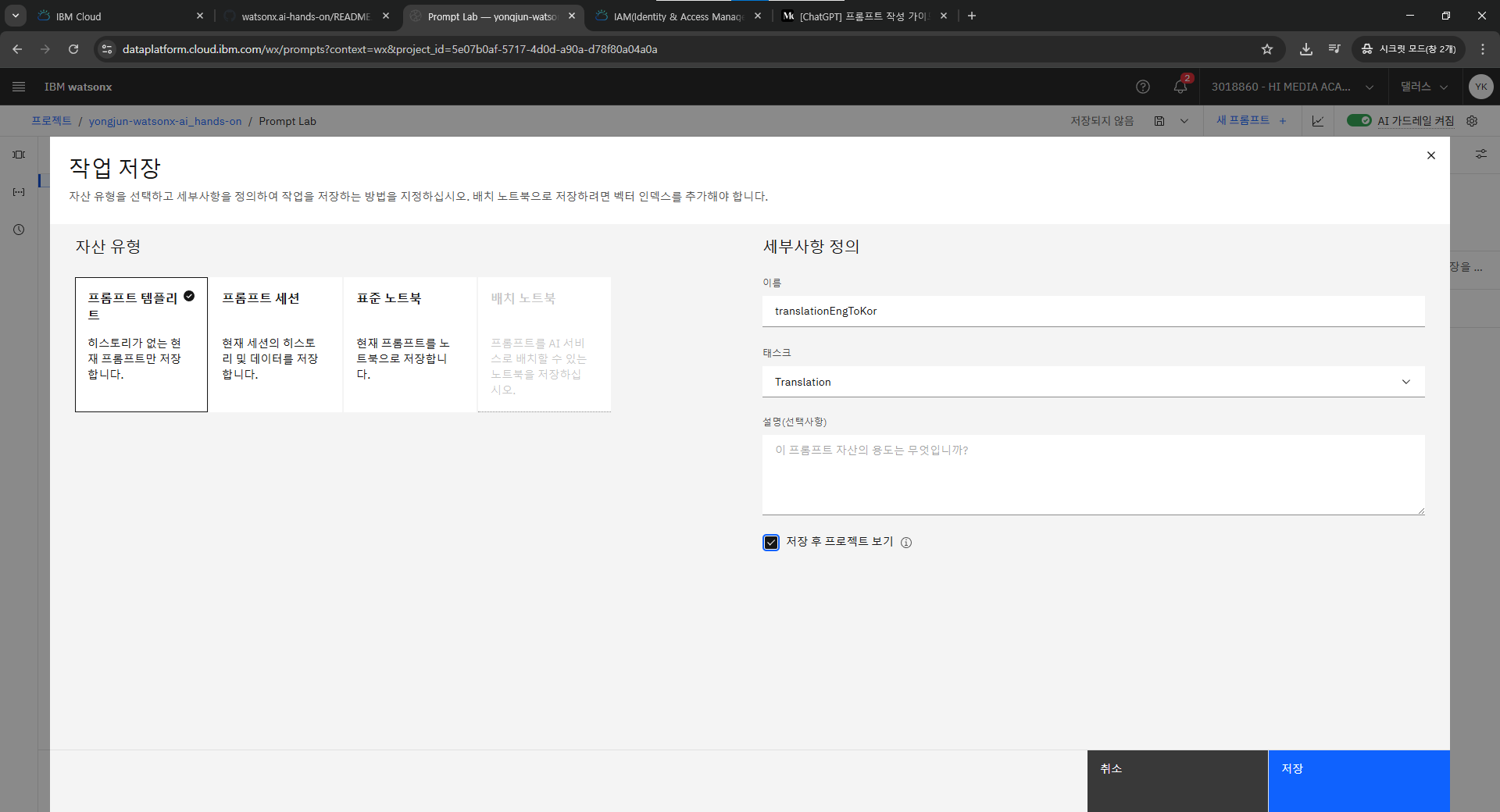Close the 작업 저장 dialog
Viewport: 1500px width, 812px height.
[x=1430, y=155]
